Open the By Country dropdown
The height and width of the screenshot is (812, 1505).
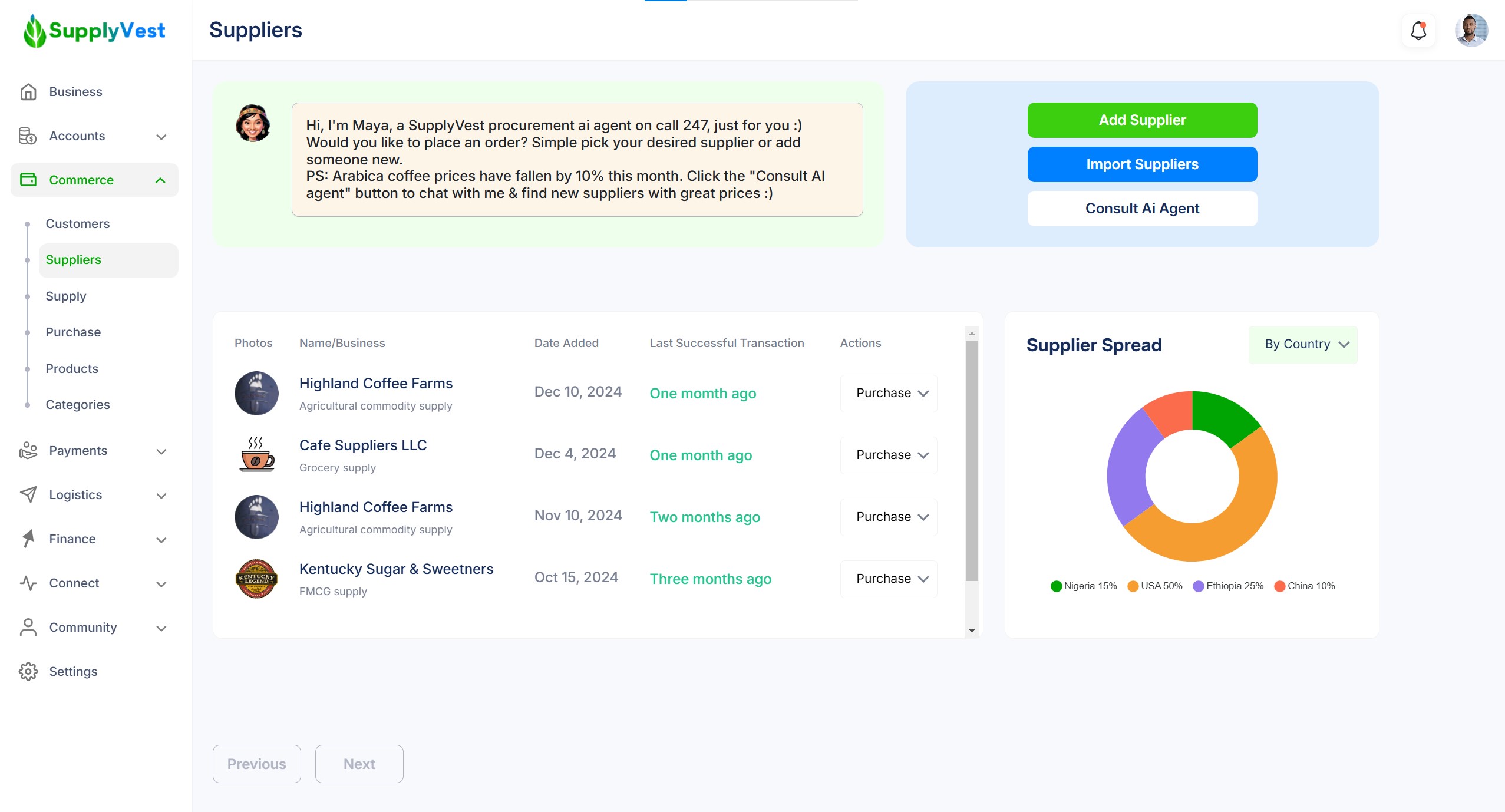click(x=1302, y=345)
